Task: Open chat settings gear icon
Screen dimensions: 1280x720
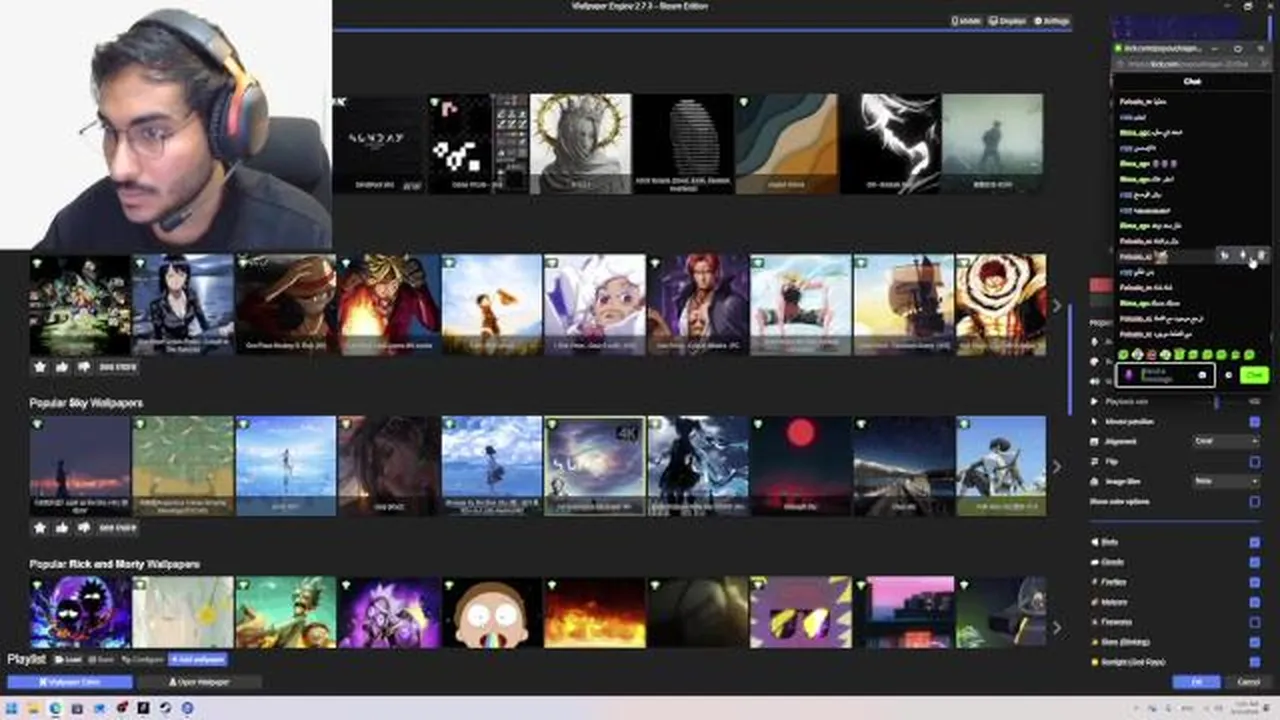Action: click(x=1228, y=375)
